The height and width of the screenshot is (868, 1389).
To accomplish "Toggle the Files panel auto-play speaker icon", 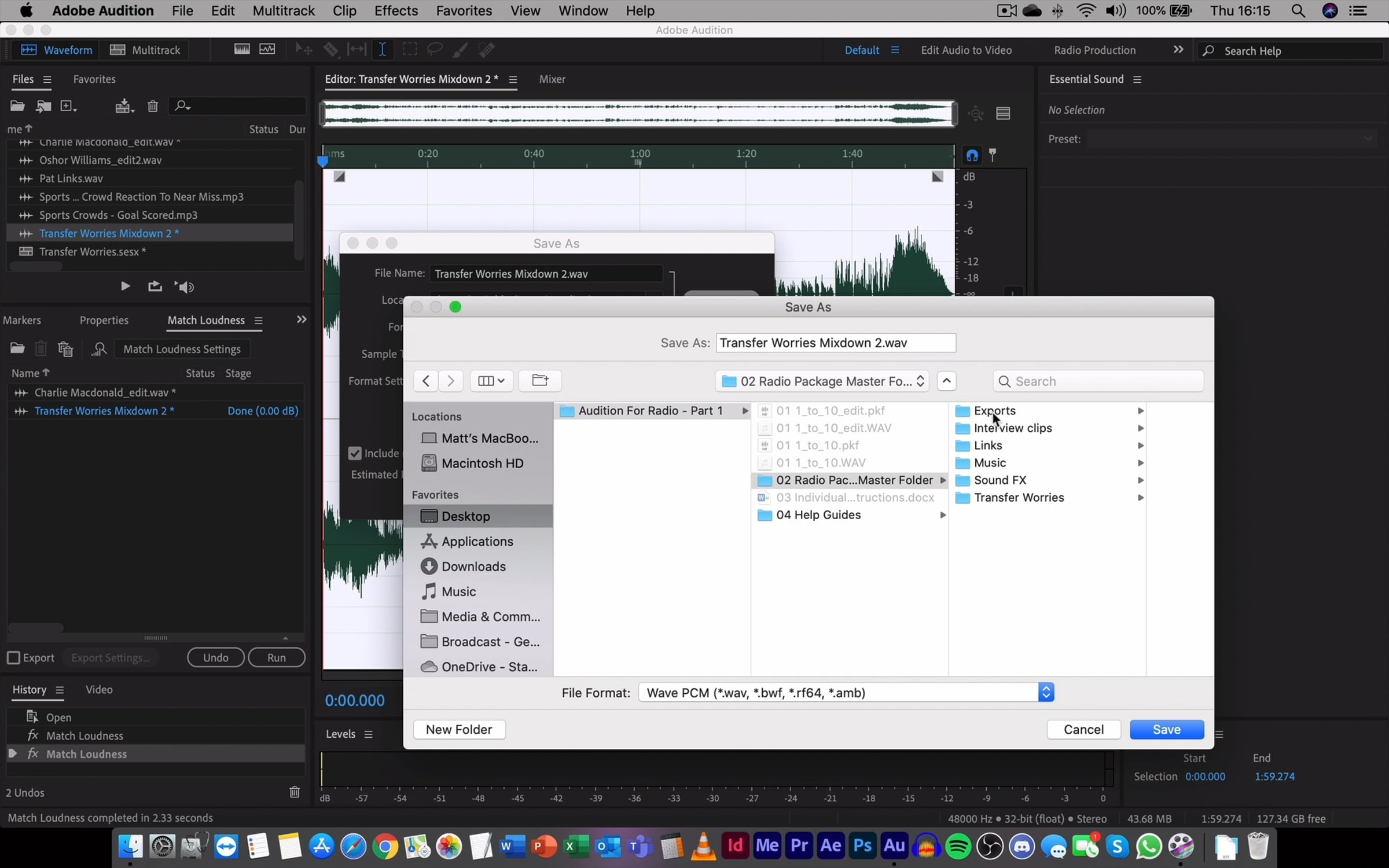I will pyautogui.click(x=185, y=287).
